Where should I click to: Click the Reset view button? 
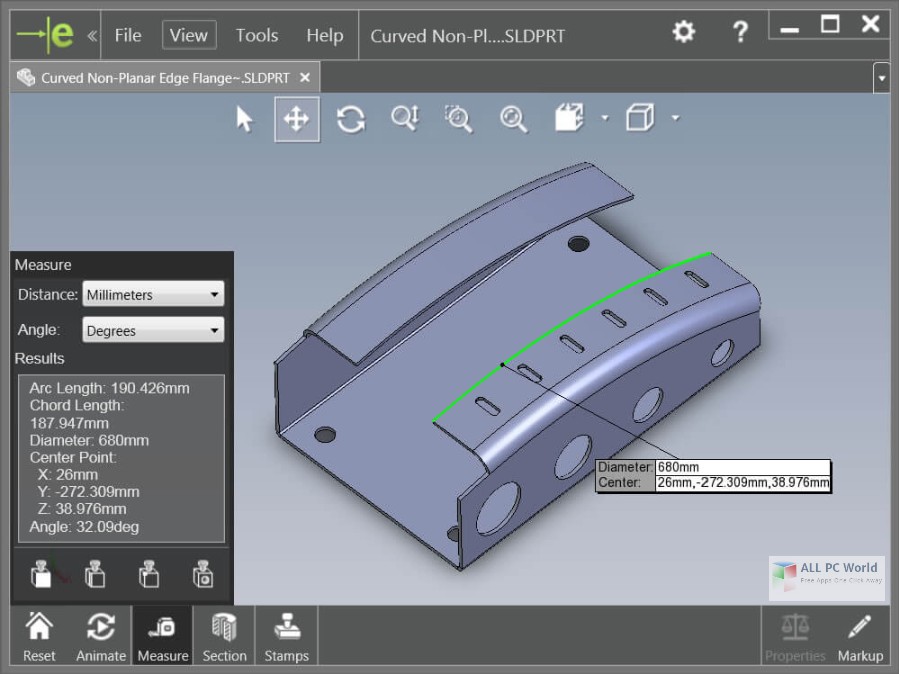point(39,634)
